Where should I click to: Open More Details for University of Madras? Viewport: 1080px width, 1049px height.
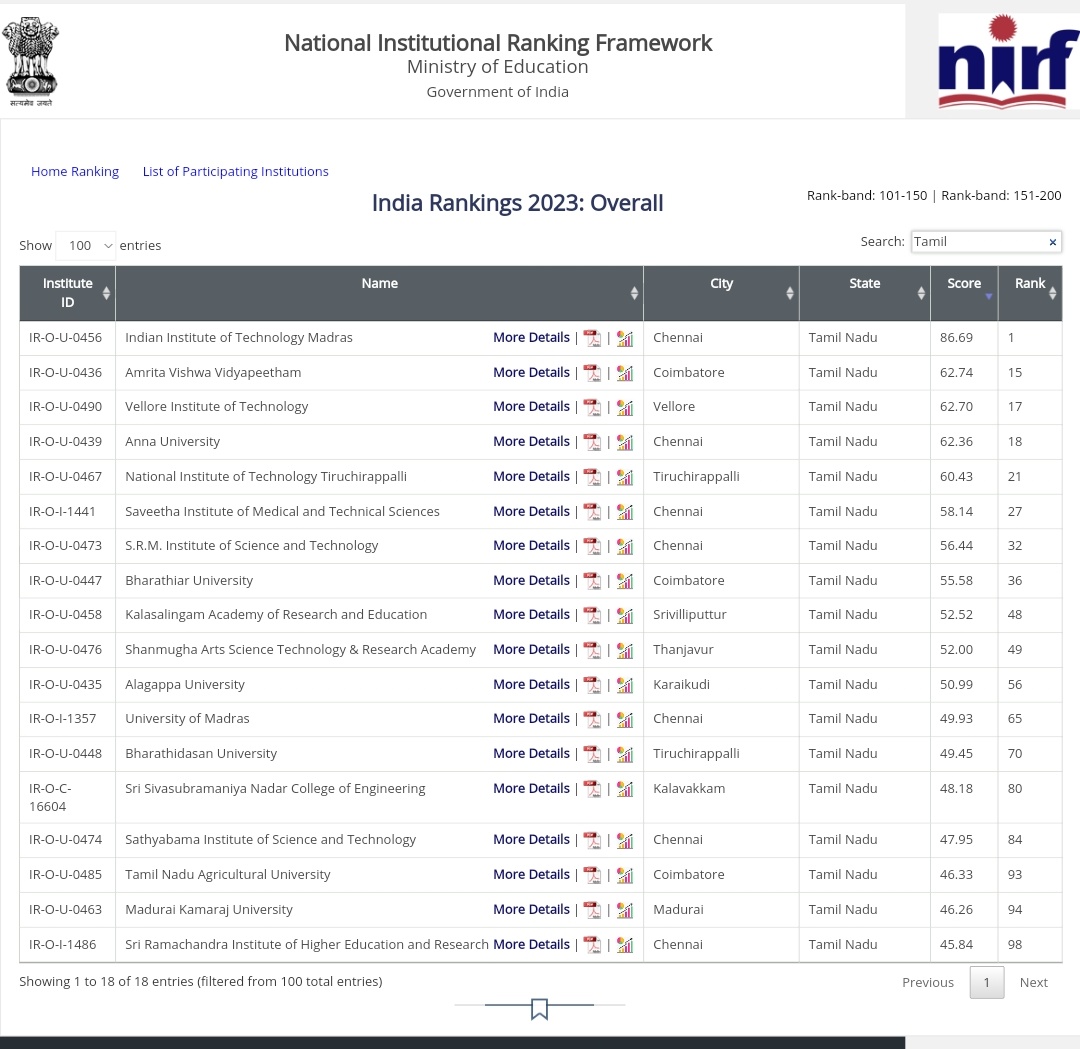click(531, 718)
